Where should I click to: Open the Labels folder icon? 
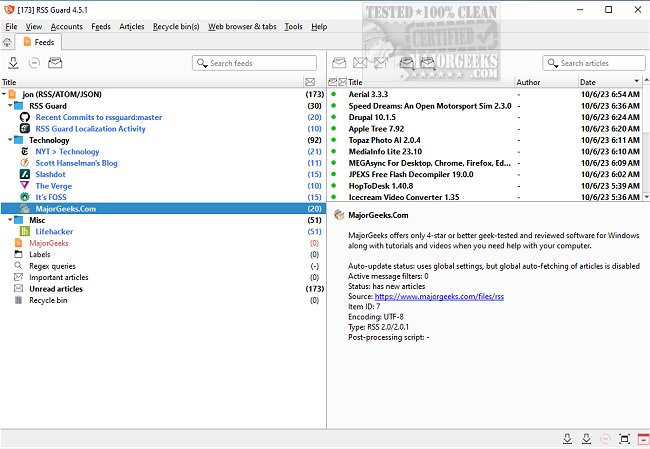pos(18,254)
